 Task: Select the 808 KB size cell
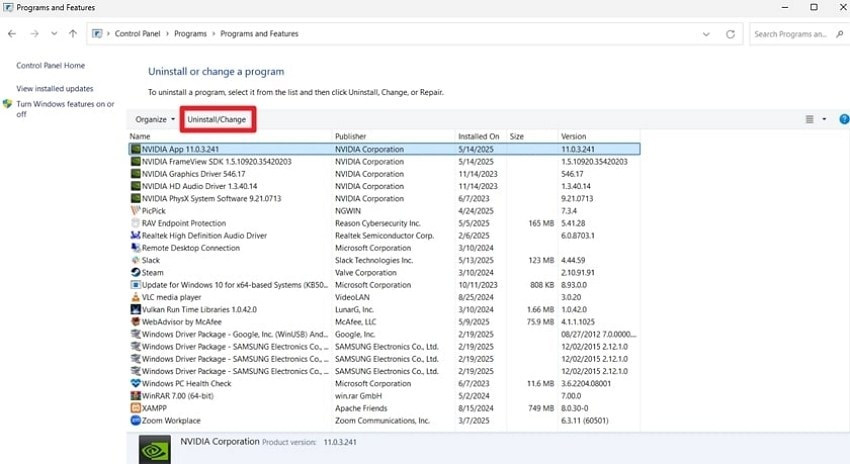pos(542,285)
